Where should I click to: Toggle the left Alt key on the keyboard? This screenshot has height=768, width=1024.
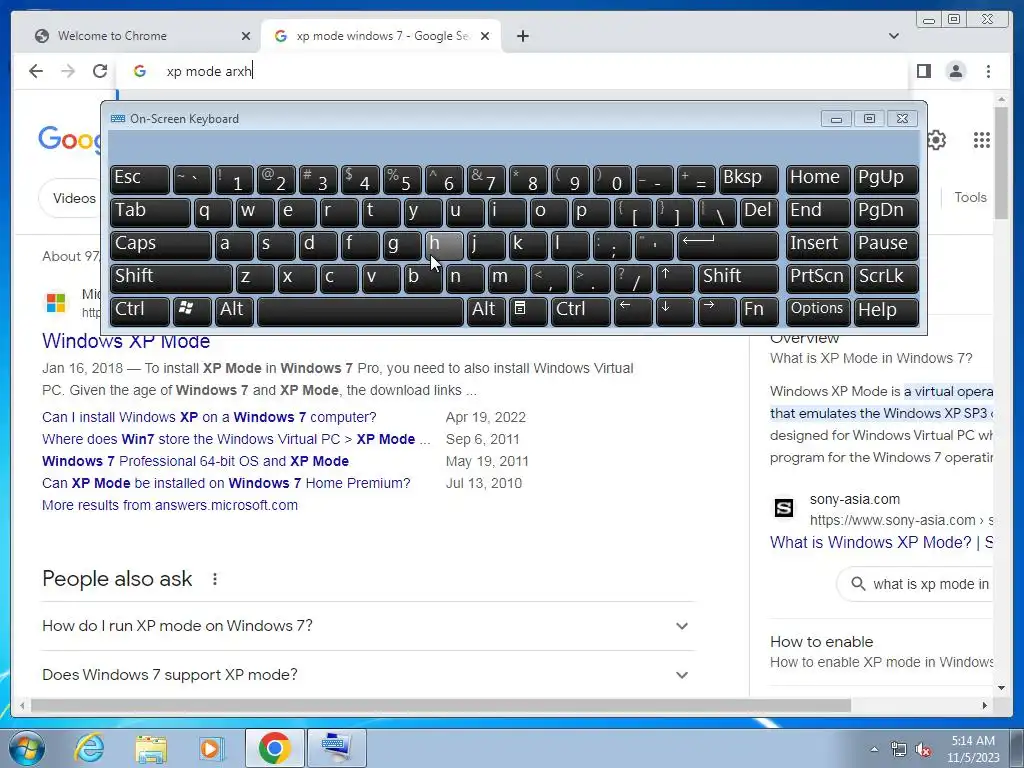pyautogui.click(x=234, y=310)
